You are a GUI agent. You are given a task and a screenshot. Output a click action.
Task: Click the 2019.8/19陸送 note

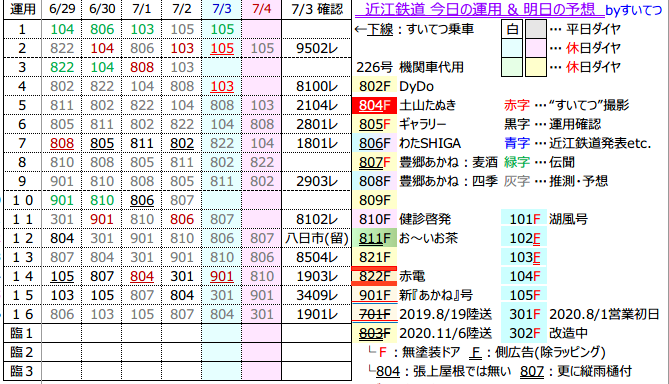445,314
